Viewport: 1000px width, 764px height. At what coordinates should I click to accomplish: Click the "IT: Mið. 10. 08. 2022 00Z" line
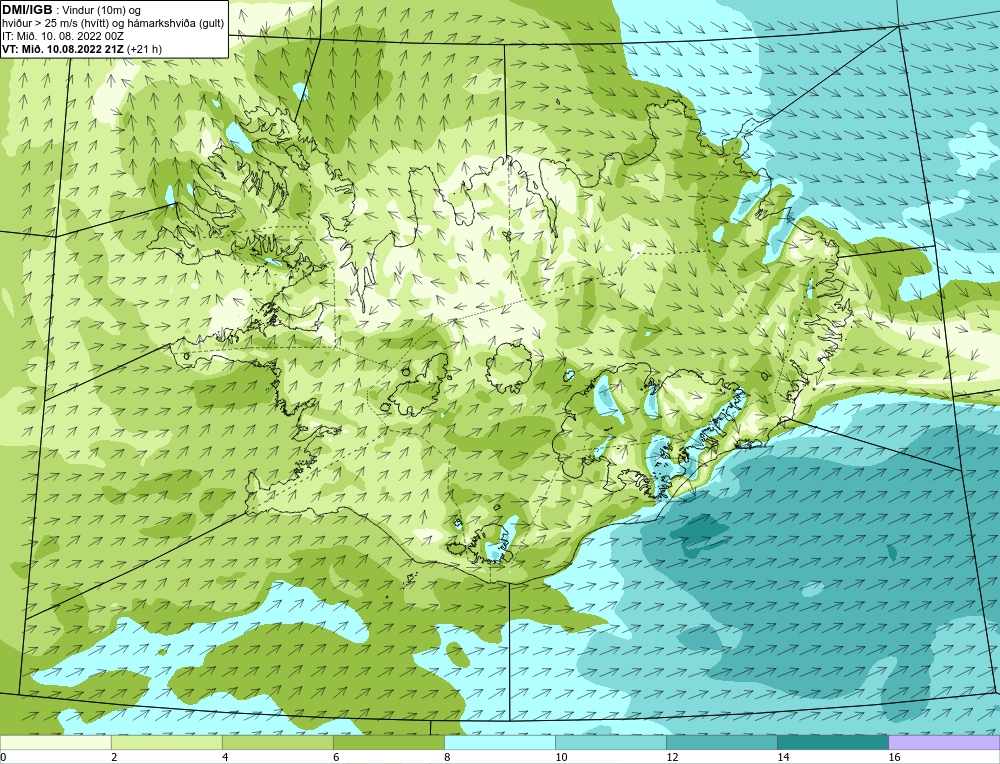tap(62, 36)
